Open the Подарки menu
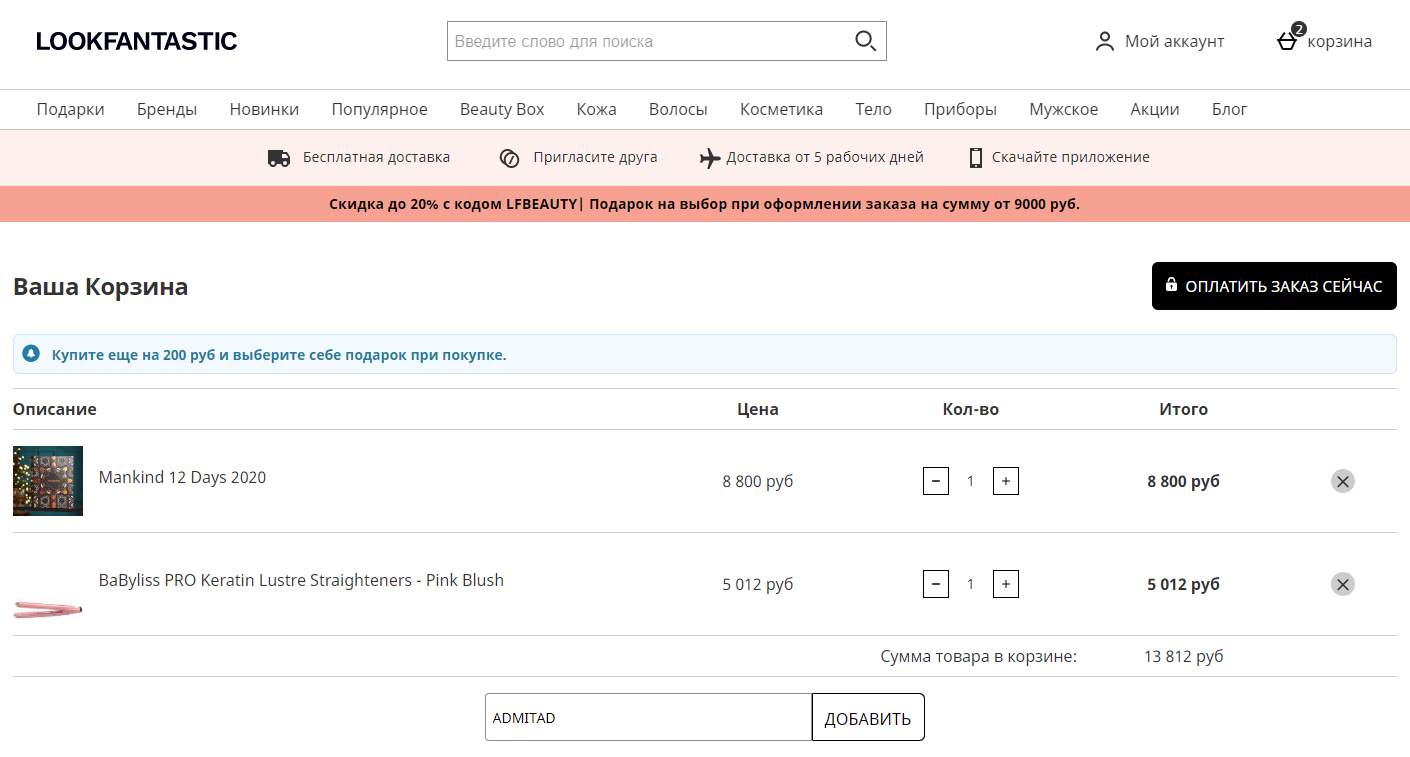Image resolution: width=1410 pixels, height=757 pixels. tap(71, 109)
